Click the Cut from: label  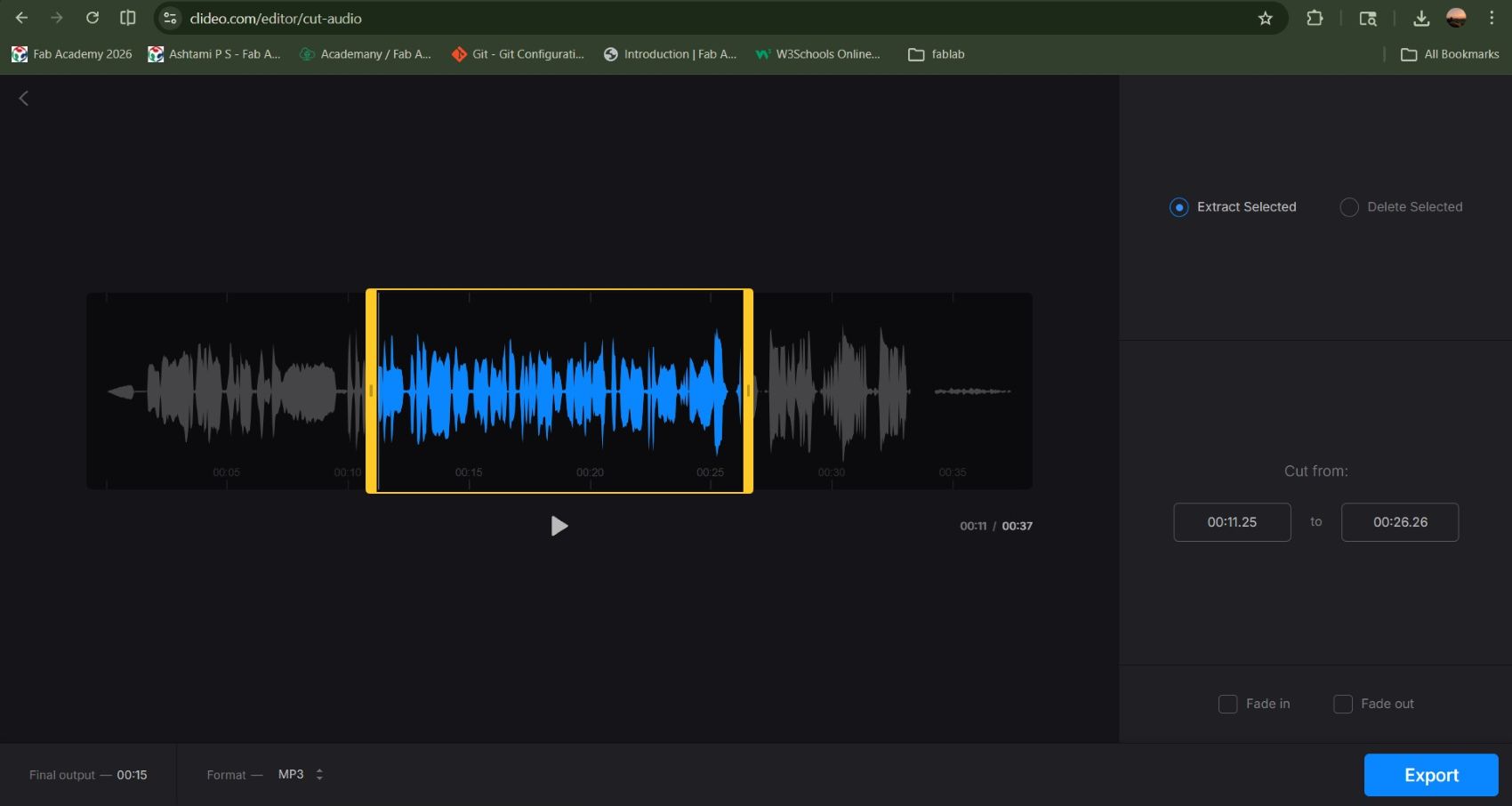point(1316,472)
